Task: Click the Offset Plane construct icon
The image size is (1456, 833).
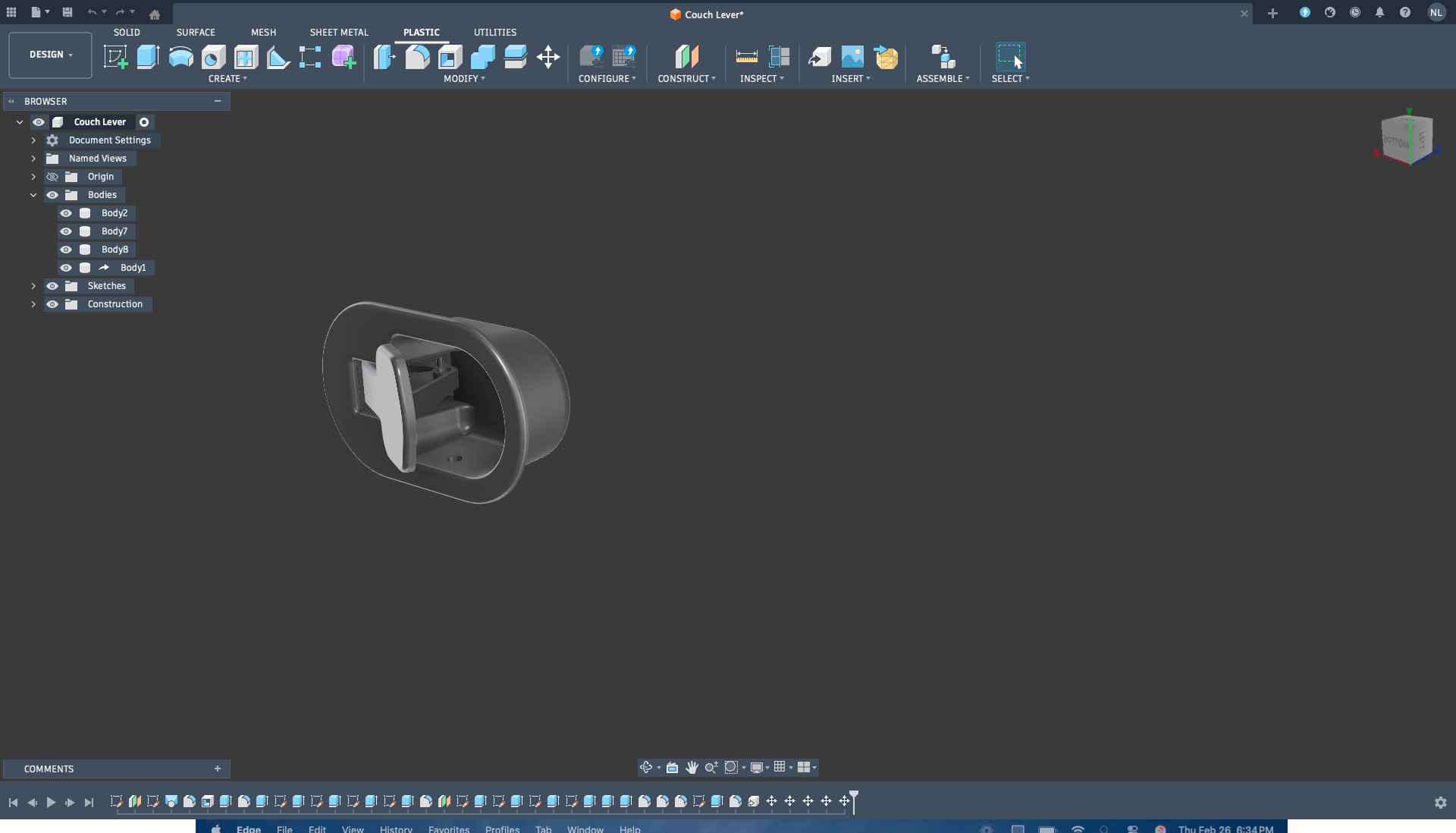Action: click(686, 57)
